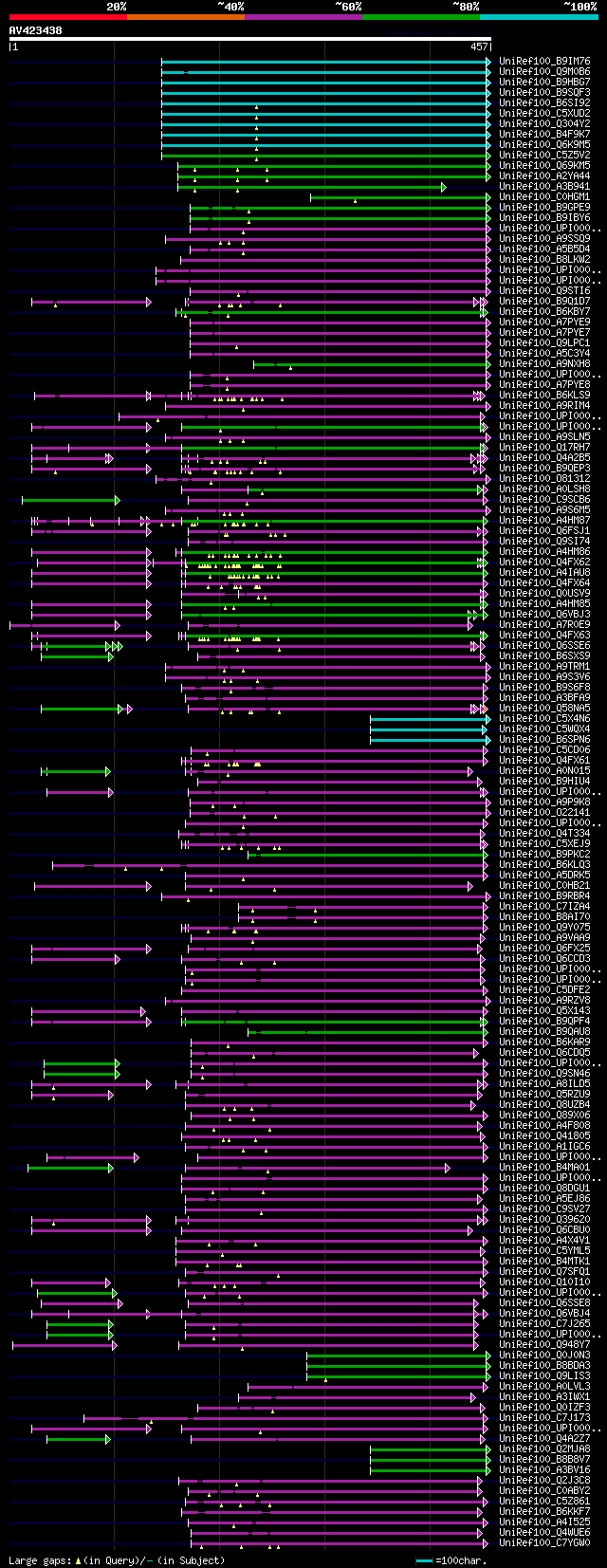Image resolution: width=607 pixels, height=1568 pixels.
Task: Open hit UniRef100_A3BV16
Action: tap(544, 1470)
